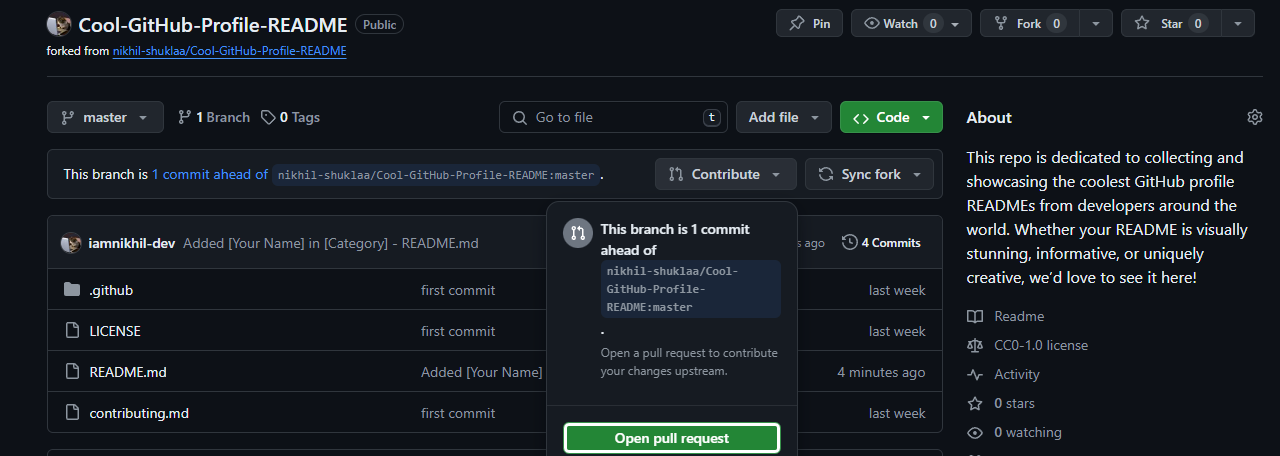This screenshot has width=1280, height=456.
Task: Click the Sync fork button
Action: [869, 174]
